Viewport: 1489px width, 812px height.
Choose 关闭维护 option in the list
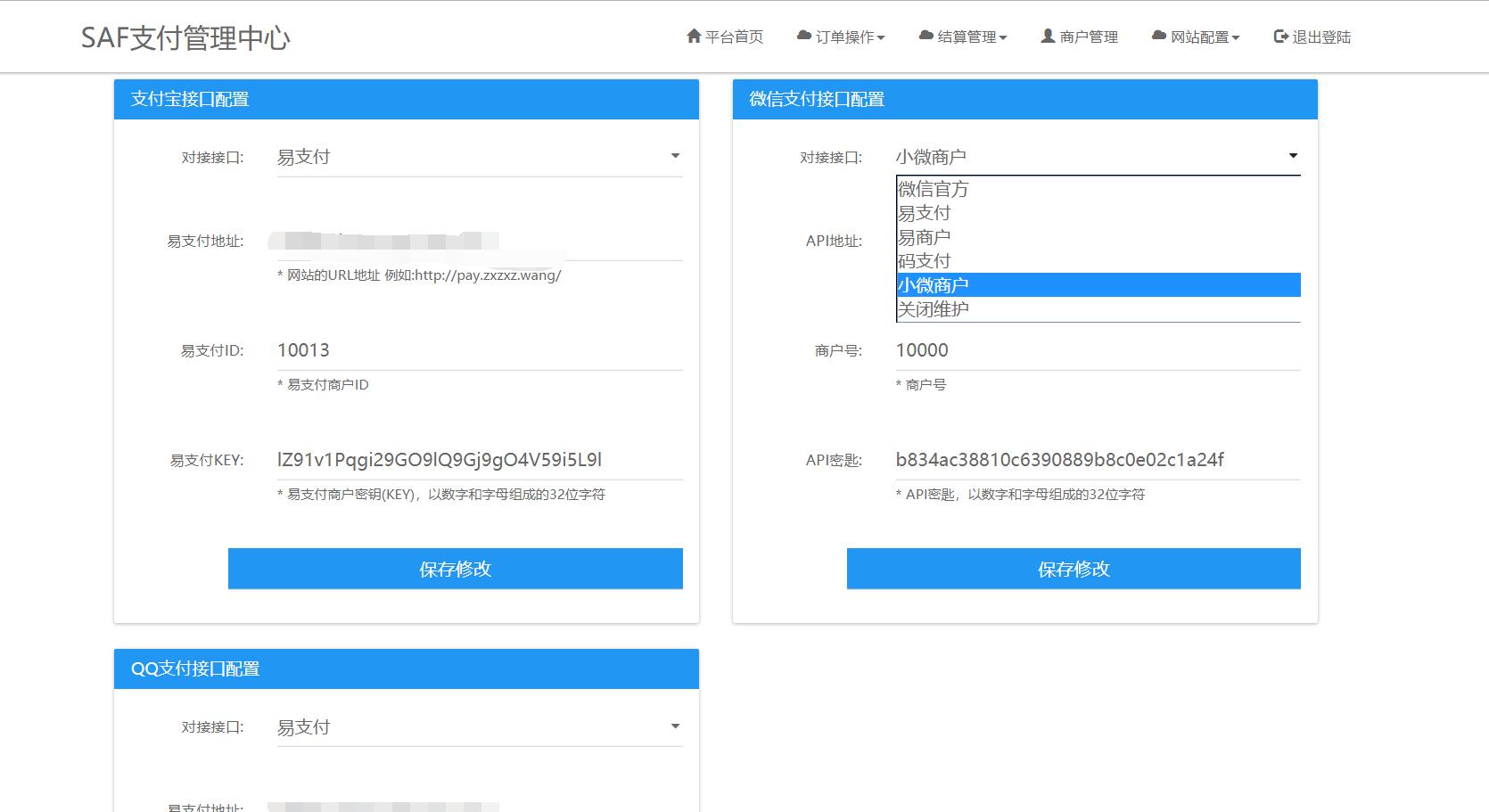pos(1098,309)
